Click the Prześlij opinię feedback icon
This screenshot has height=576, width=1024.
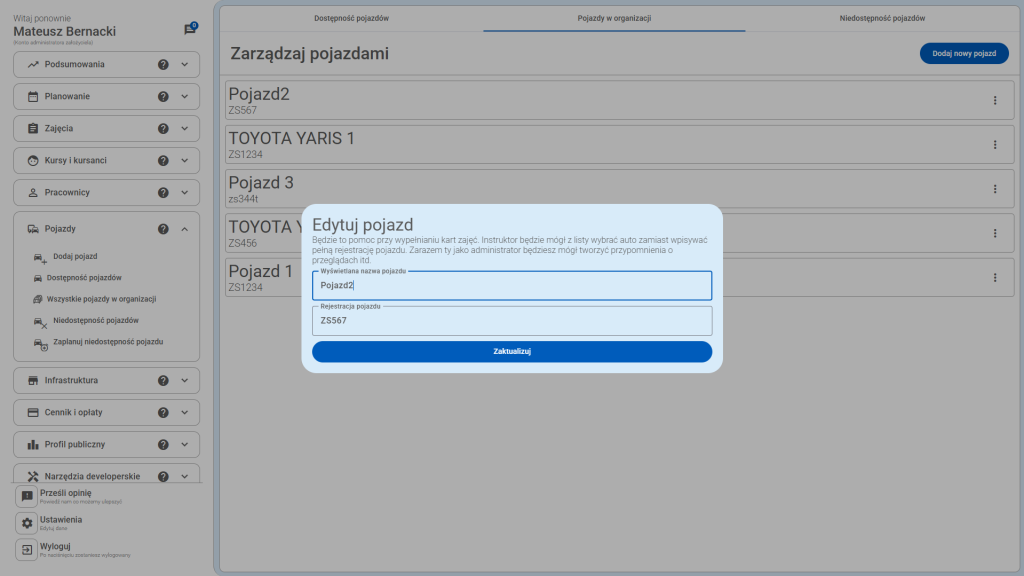[x=27, y=496]
